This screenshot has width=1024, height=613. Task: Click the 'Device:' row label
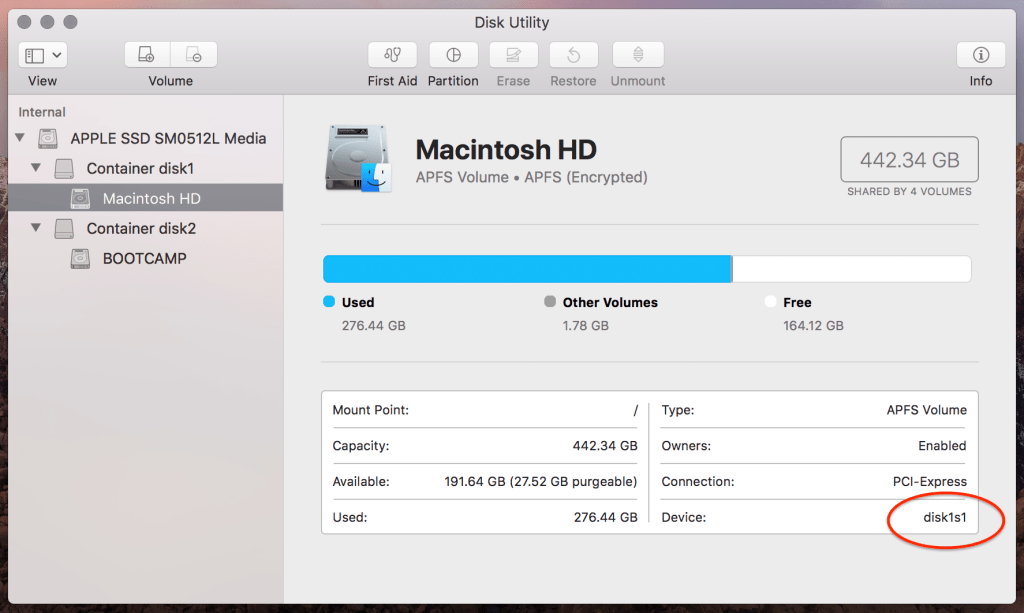click(x=684, y=517)
